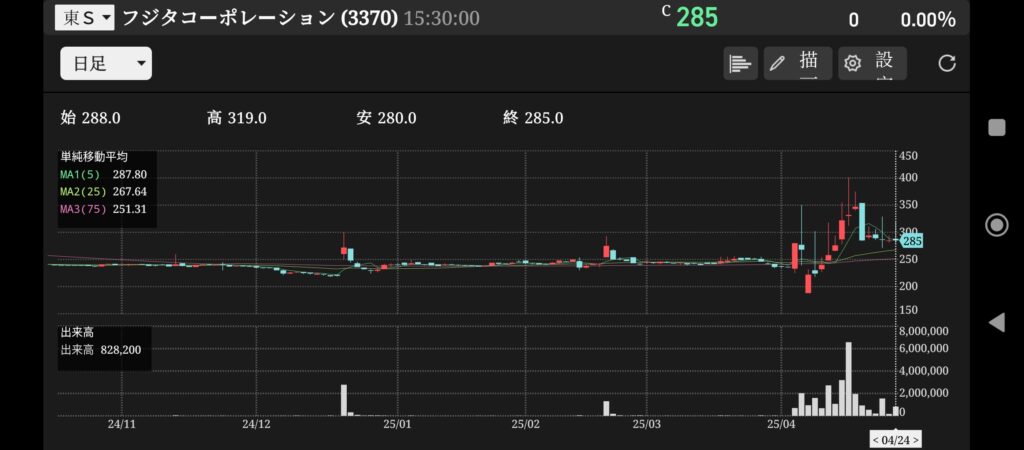Click the 25/03 date axis label
The width and height of the screenshot is (1024, 450).
tap(647, 424)
